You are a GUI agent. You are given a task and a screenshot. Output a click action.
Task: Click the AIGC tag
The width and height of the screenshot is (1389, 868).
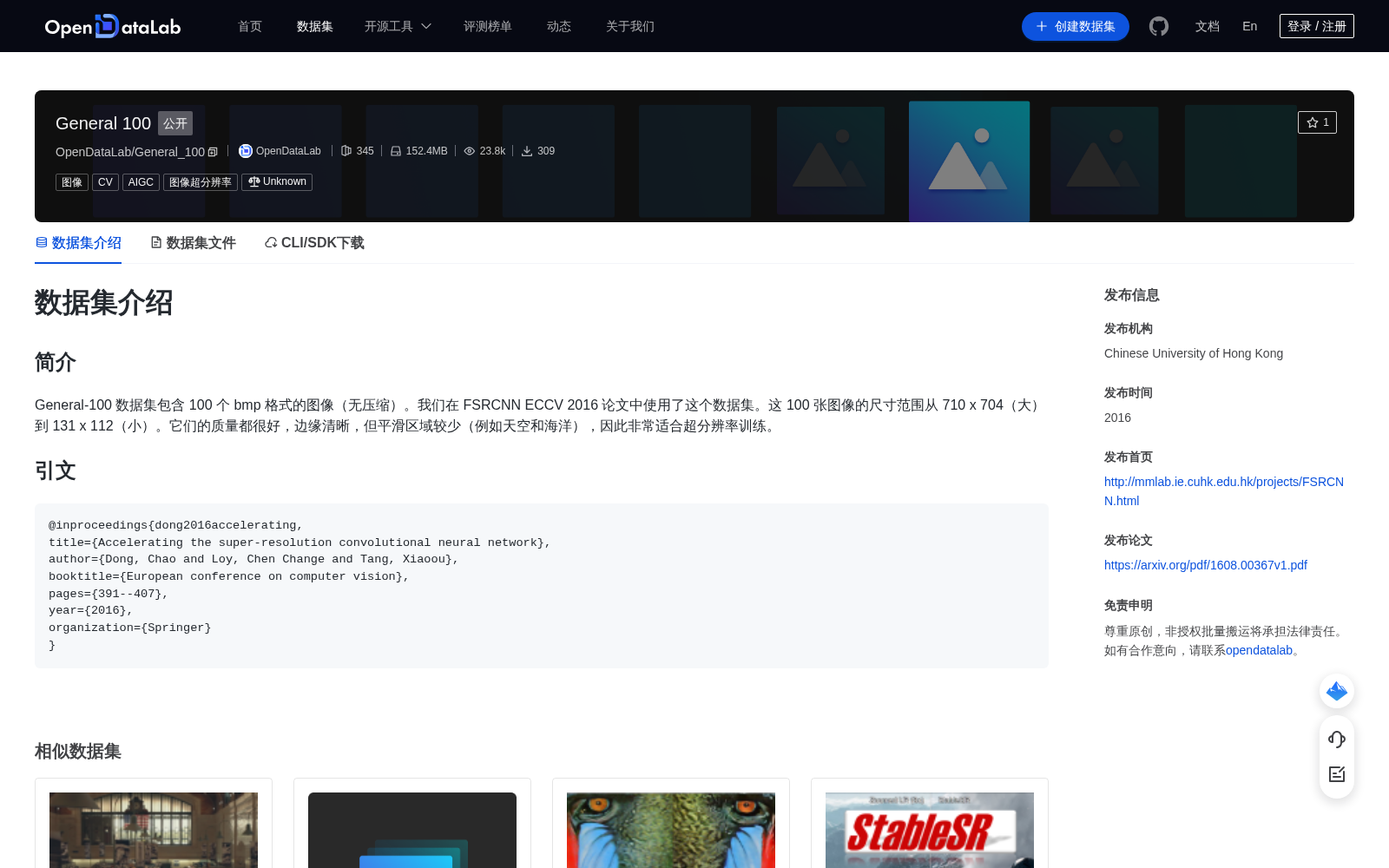(x=141, y=182)
